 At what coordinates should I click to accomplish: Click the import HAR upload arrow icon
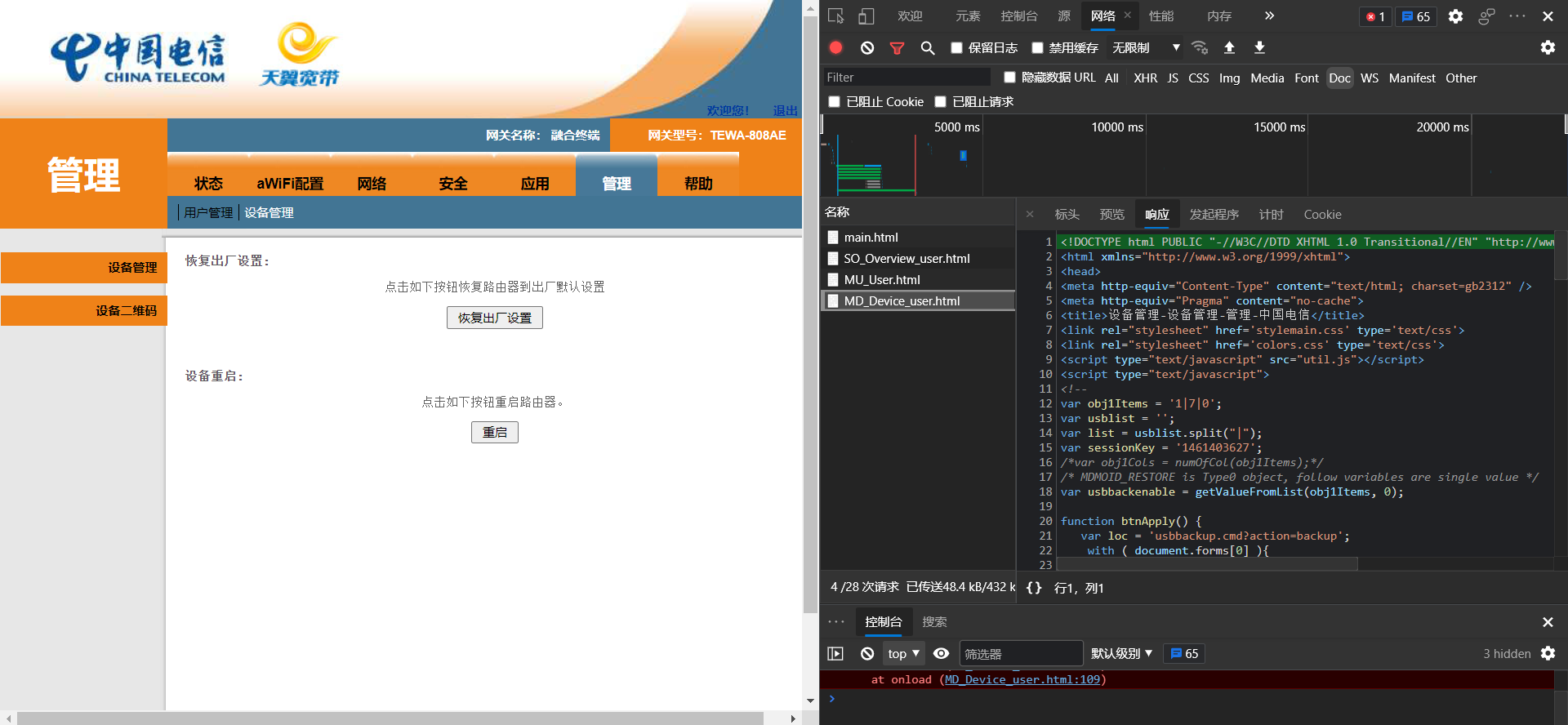pyautogui.click(x=1229, y=47)
